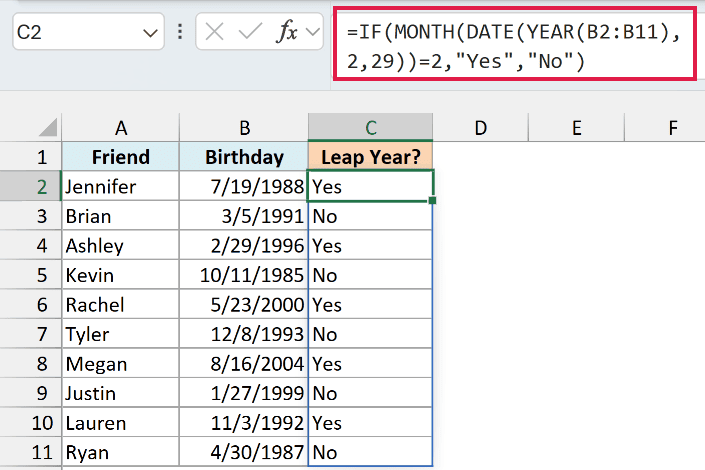Select the cell containing Brian
The image size is (705, 470).
pyautogui.click(x=120, y=216)
